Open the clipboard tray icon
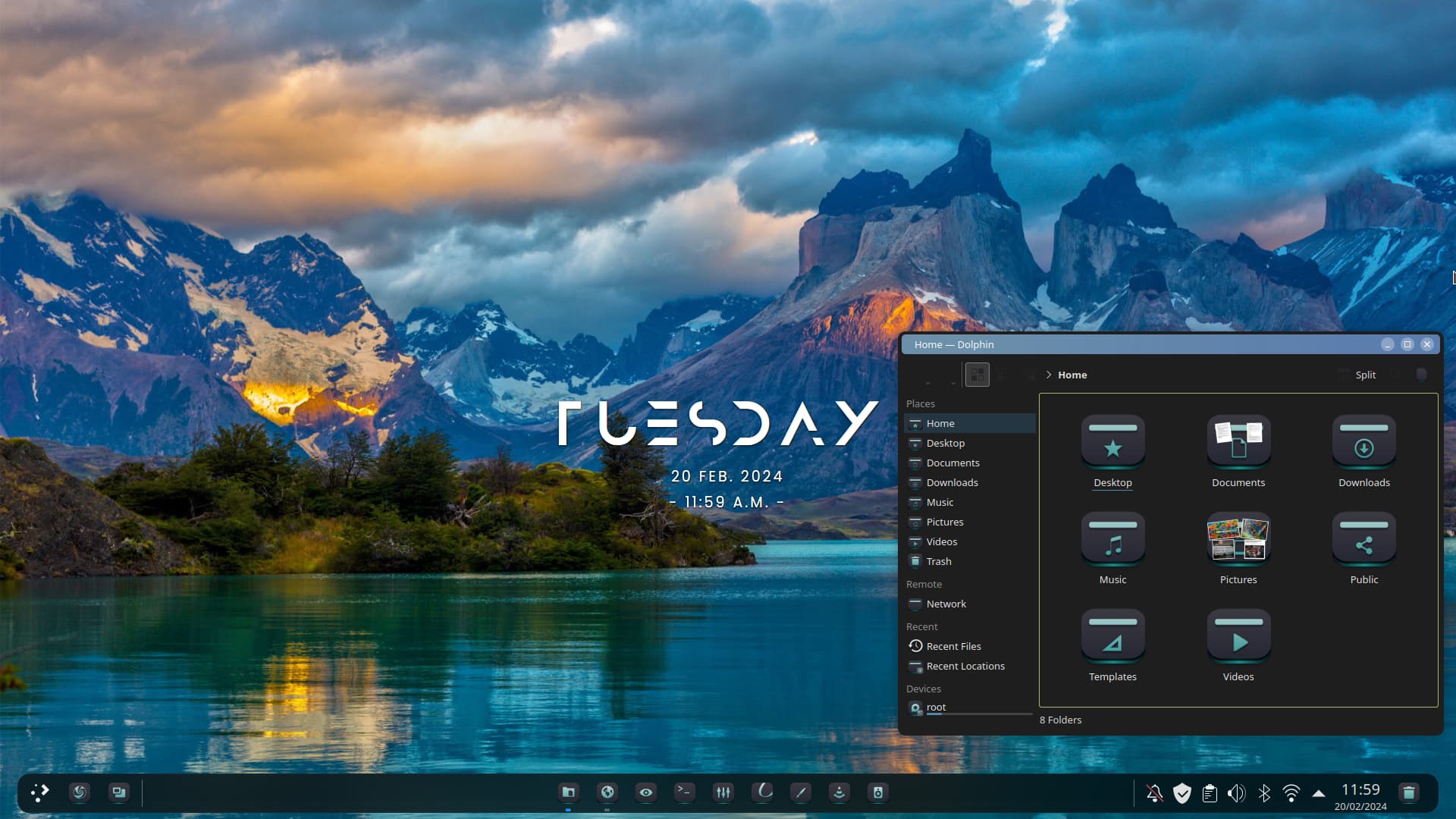Image resolution: width=1456 pixels, height=819 pixels. (x=1210, y=793)
